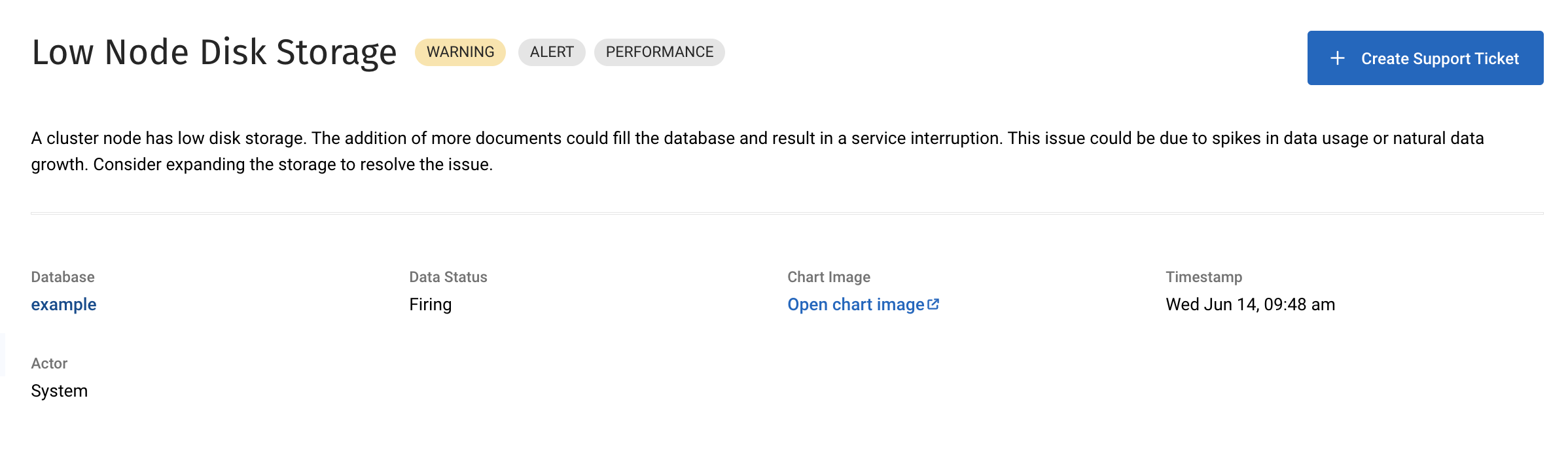
Task: Click the alert description paragraph
Action: point(757,151)
